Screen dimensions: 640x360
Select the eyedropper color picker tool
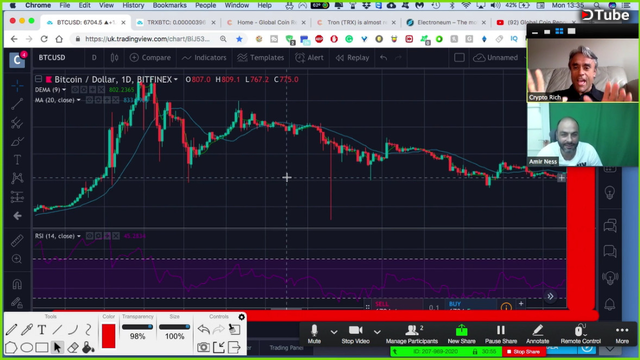27,329
